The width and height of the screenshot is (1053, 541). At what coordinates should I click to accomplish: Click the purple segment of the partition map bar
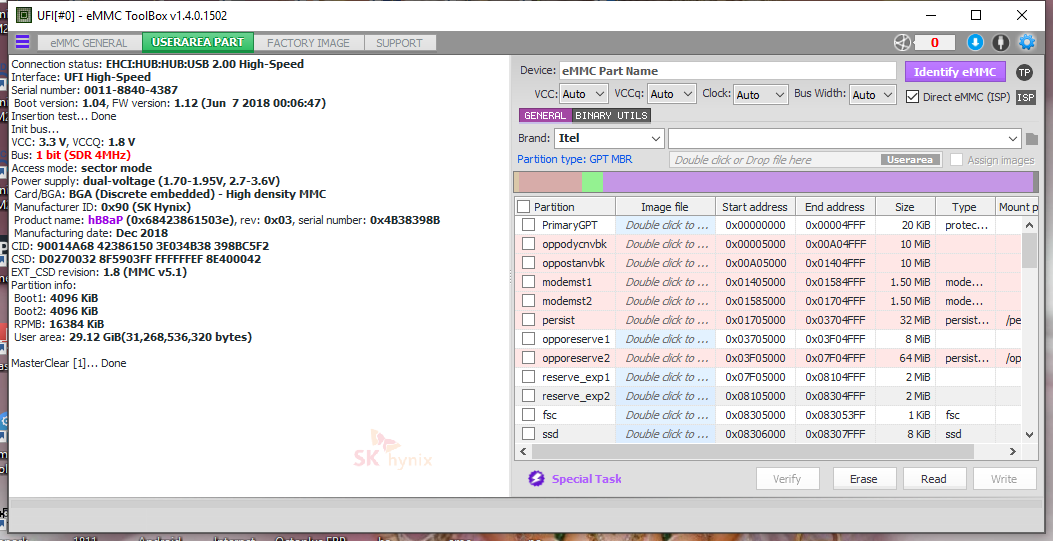[x=815, y=182]
